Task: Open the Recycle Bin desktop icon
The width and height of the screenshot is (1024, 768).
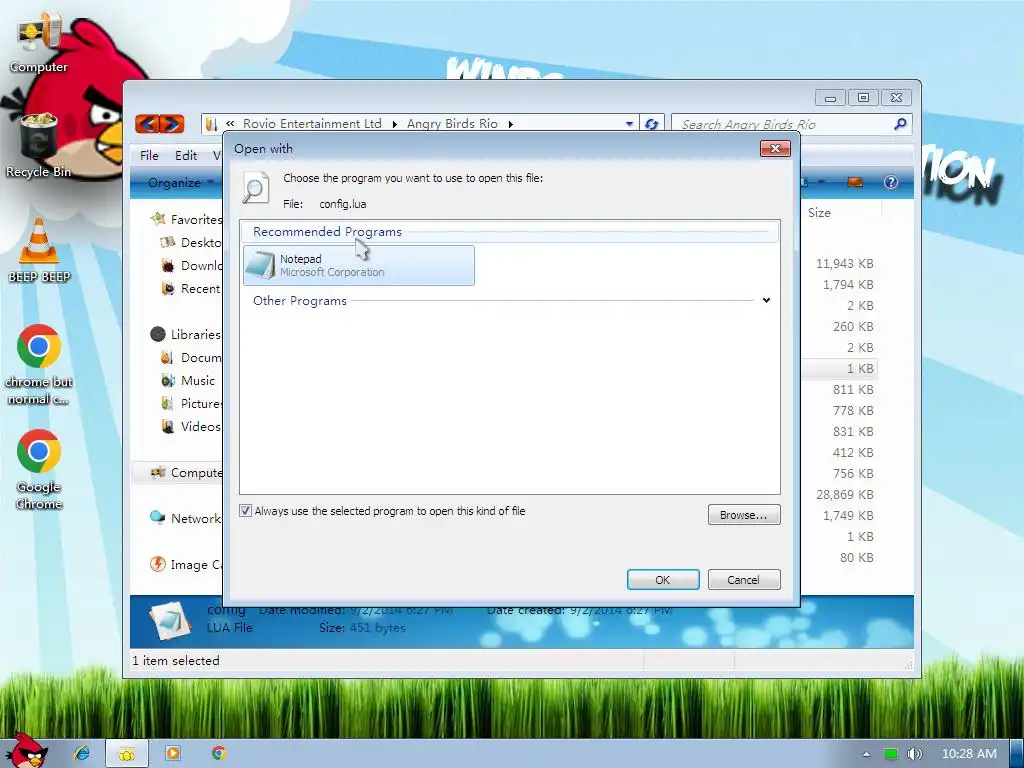Action: pyautogui.click(x=39, y=145)
